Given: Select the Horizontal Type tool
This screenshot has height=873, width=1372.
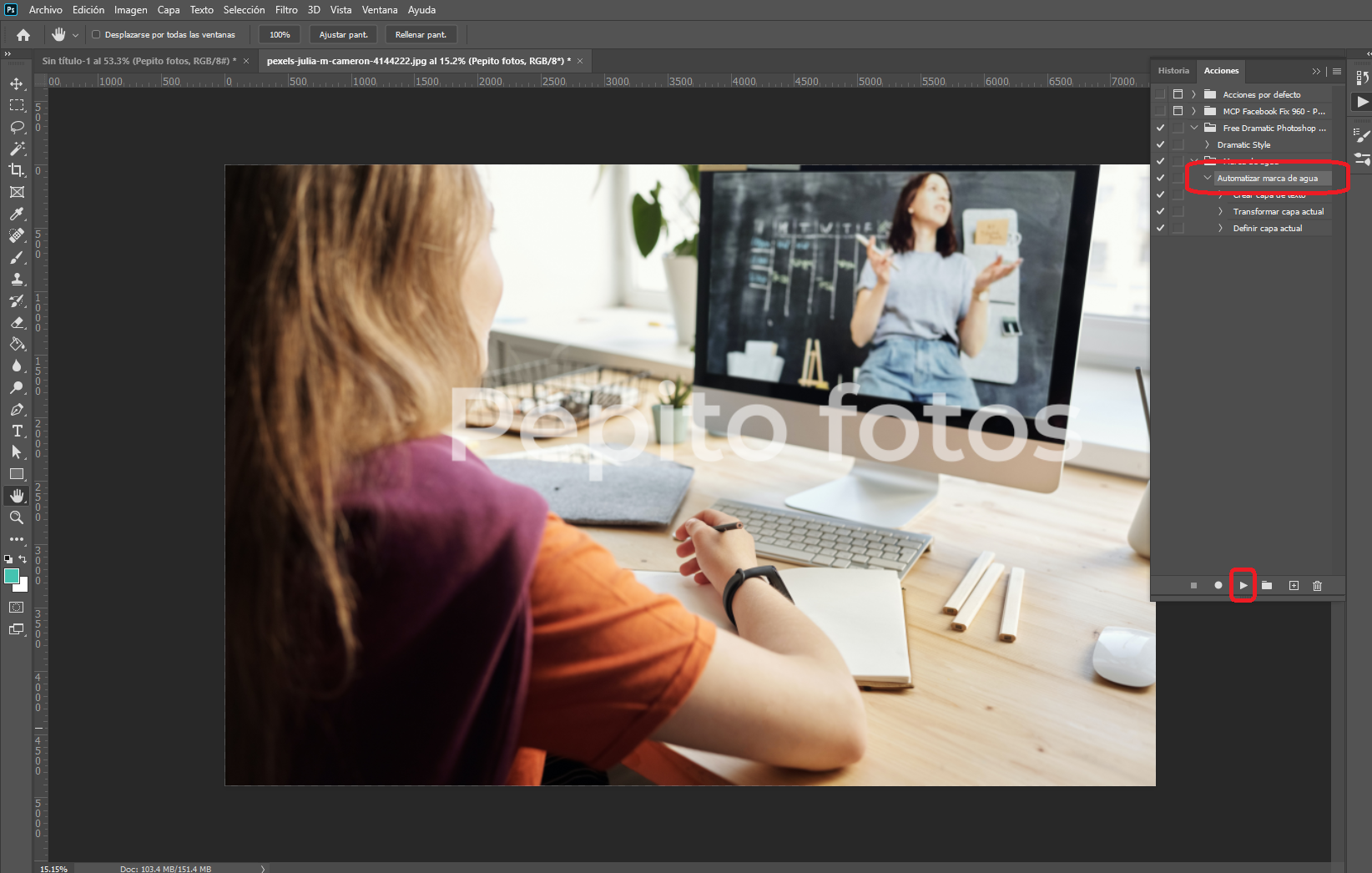Looking at the screenshot, I should click(x=17, y=431).
